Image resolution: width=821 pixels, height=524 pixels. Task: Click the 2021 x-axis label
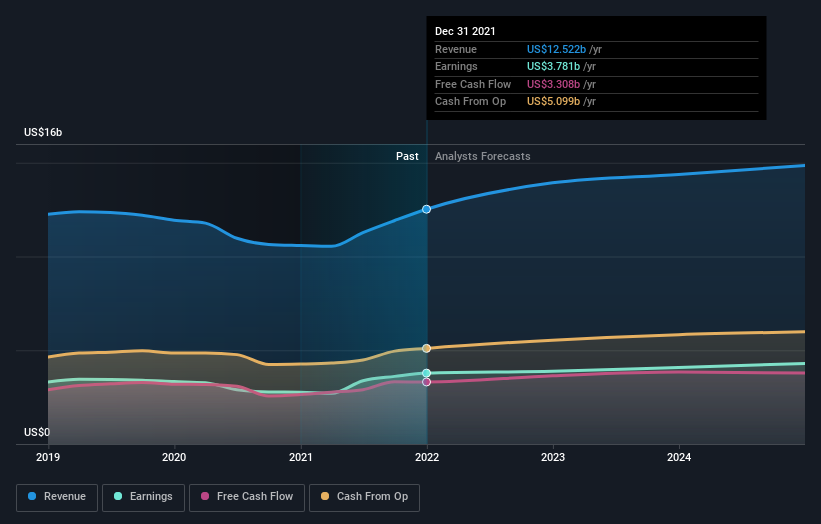point(301,458)
